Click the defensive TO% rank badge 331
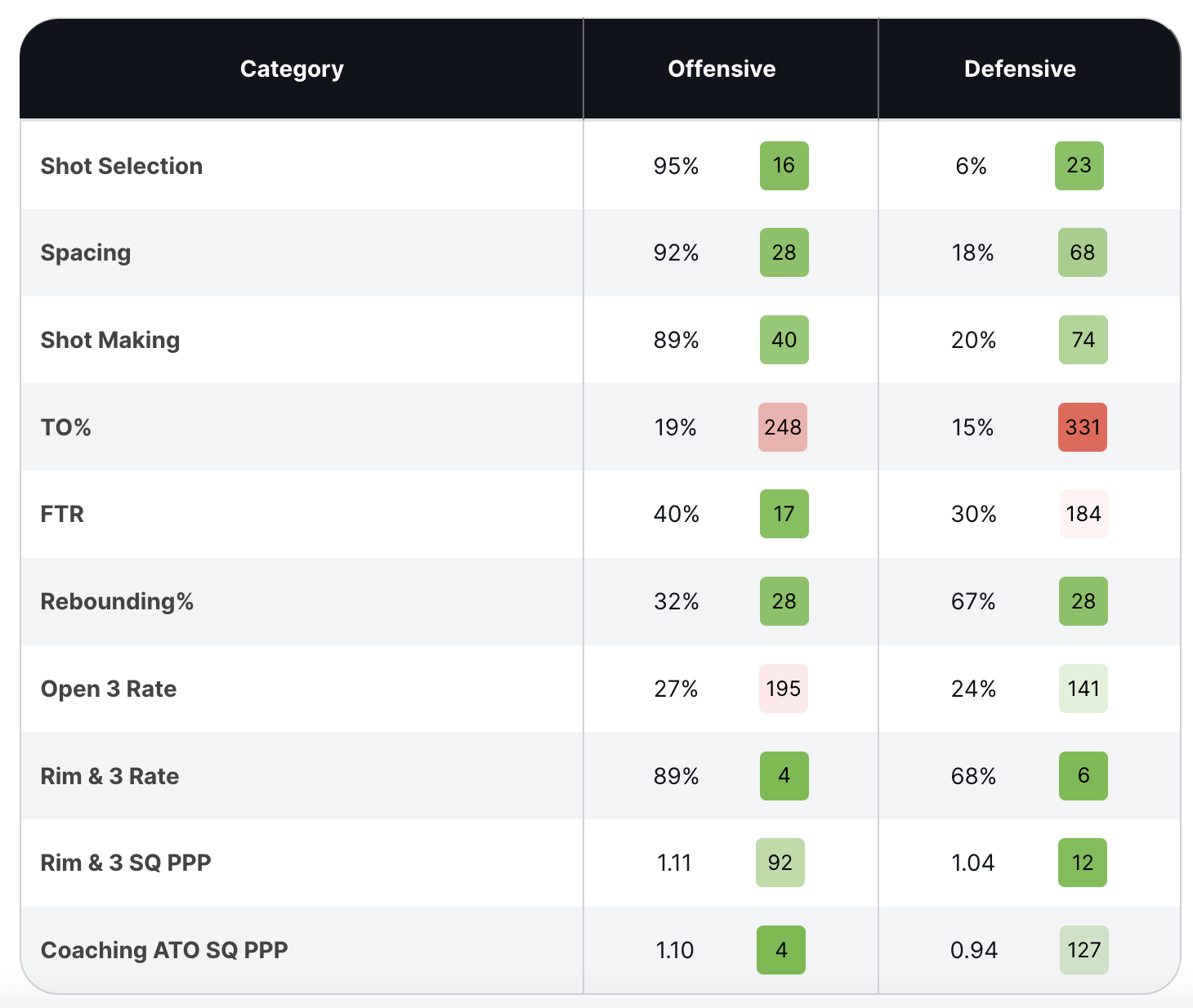 (1083, 427)
